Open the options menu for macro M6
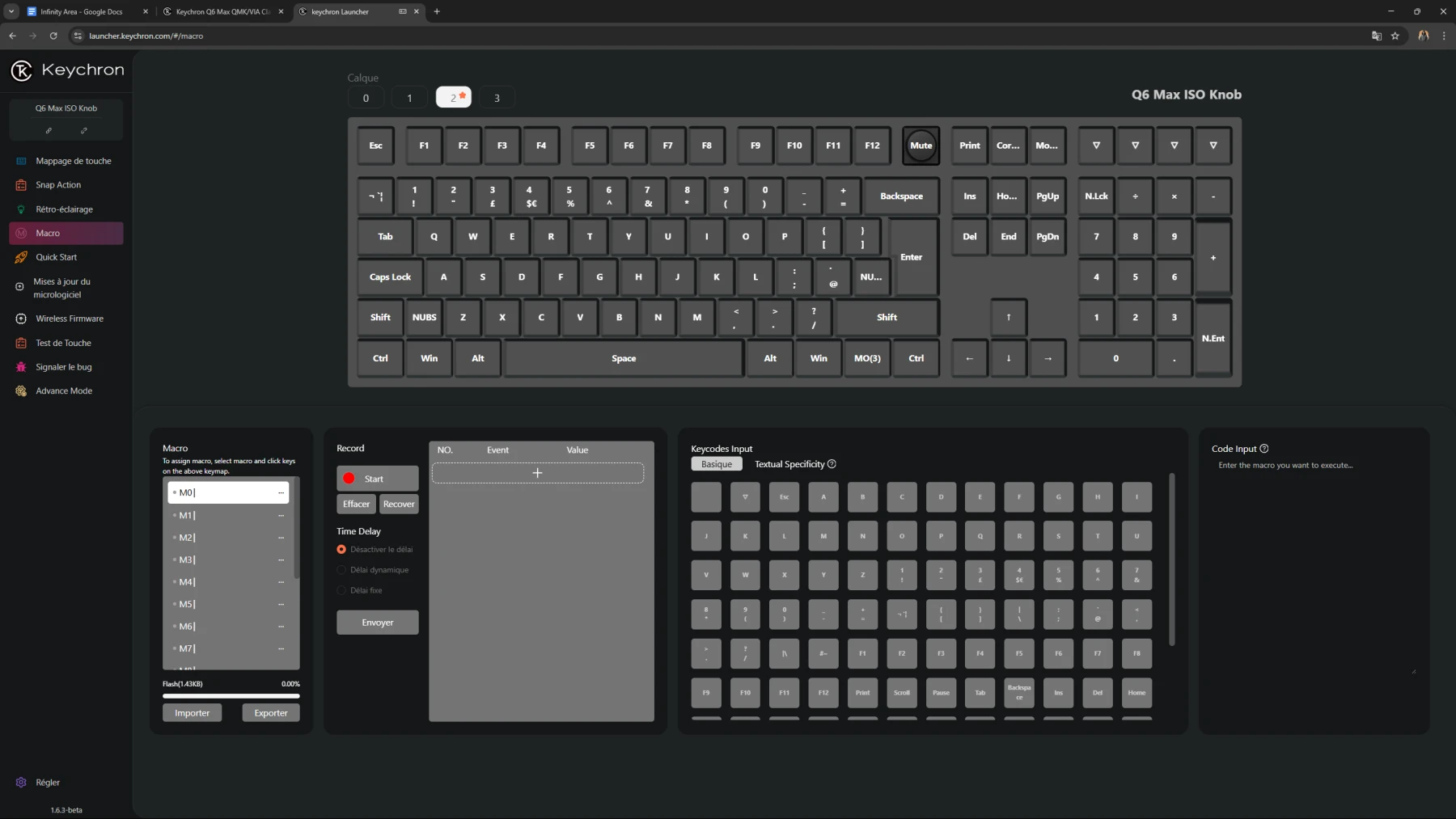This screenshot has height=819, width=1456. coord(281,627)
